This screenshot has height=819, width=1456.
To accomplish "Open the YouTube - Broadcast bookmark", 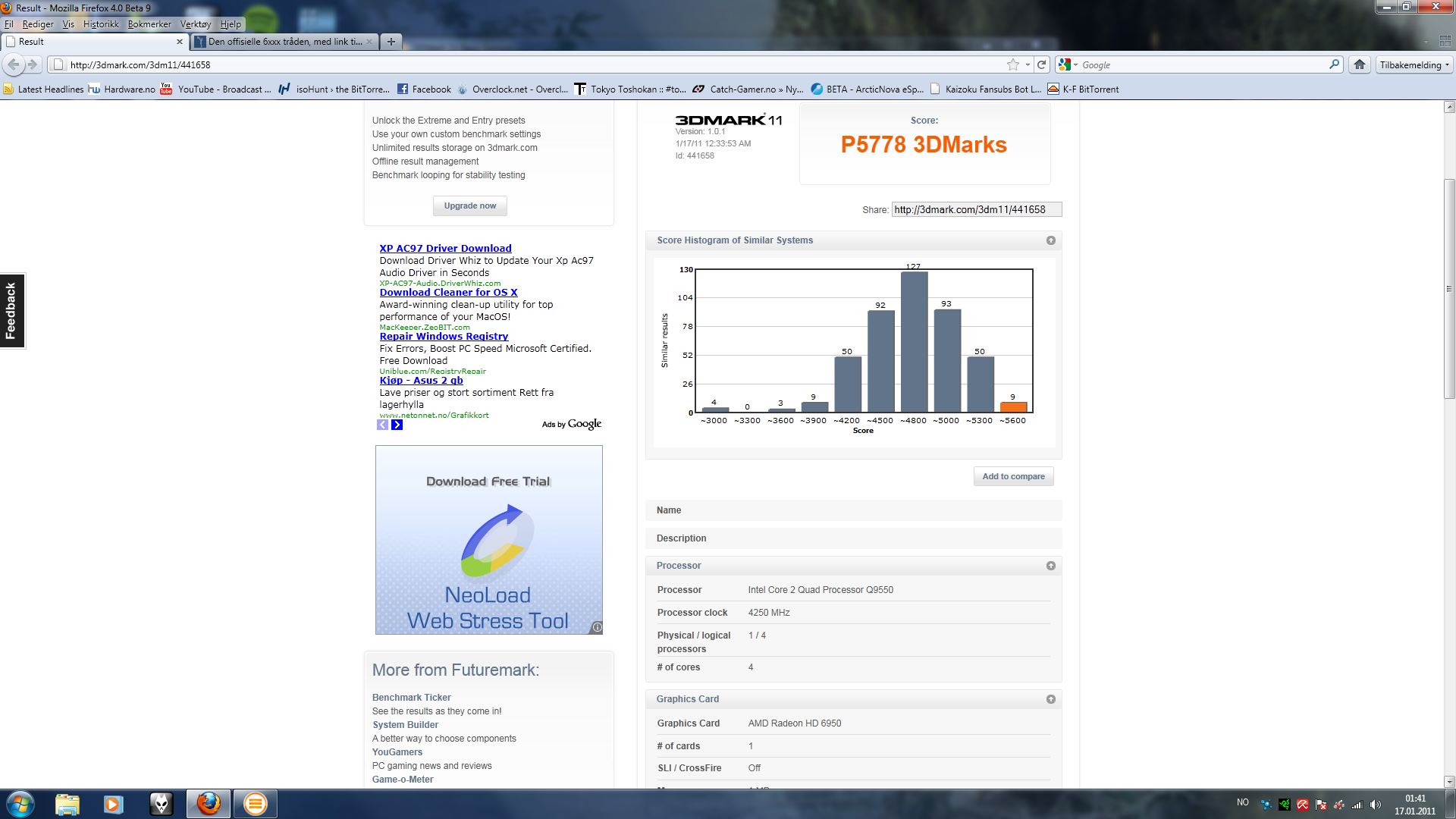I will pos(216,89).
